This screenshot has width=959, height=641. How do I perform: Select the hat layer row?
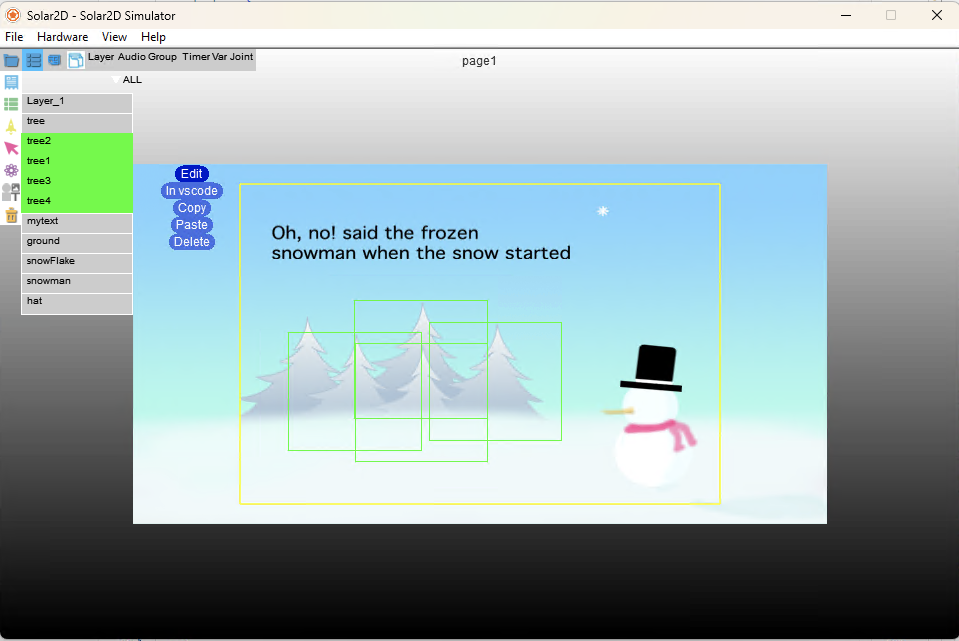coord(77,303)
